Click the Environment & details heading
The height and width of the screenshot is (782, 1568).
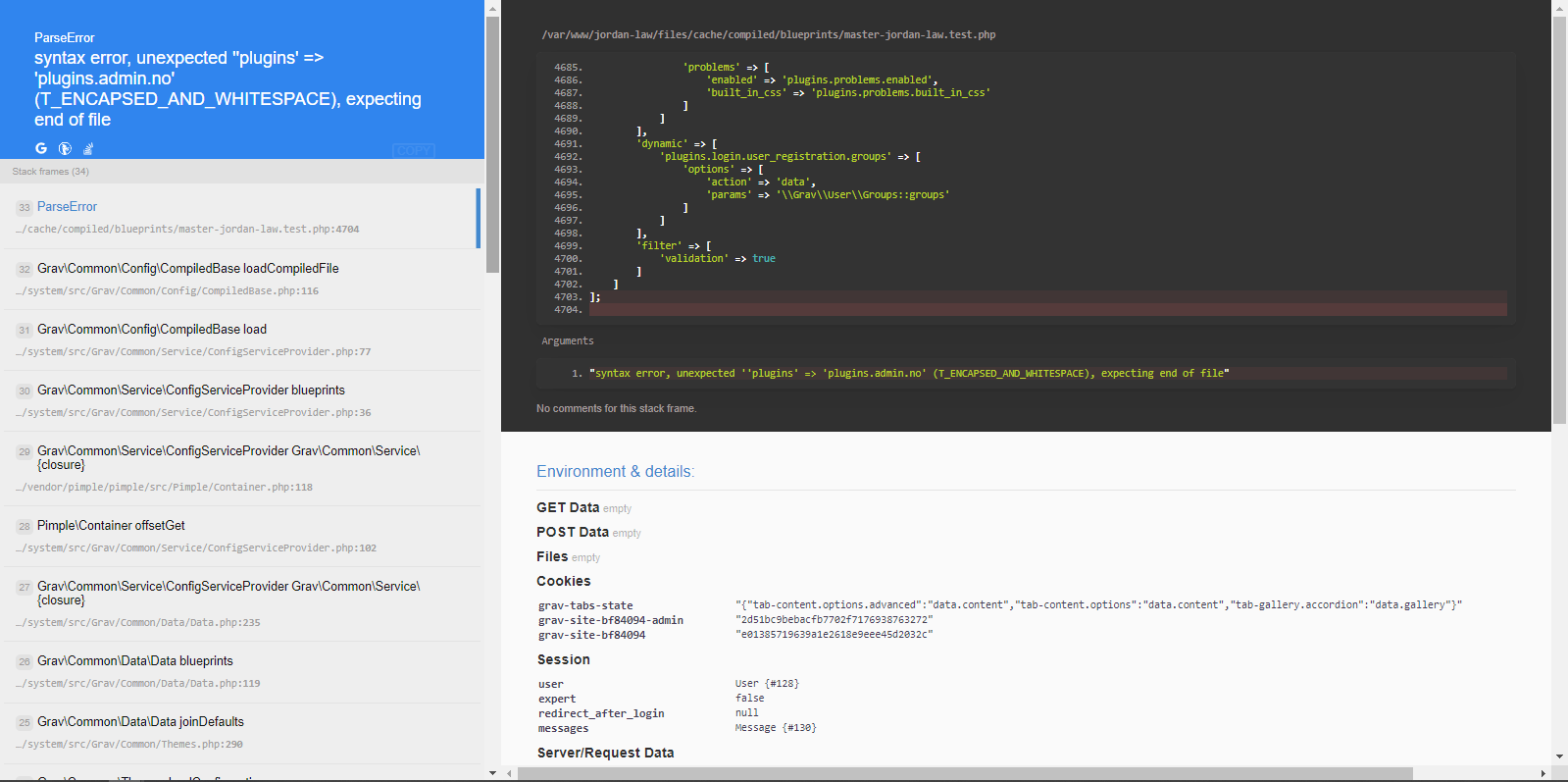[615, 471]
